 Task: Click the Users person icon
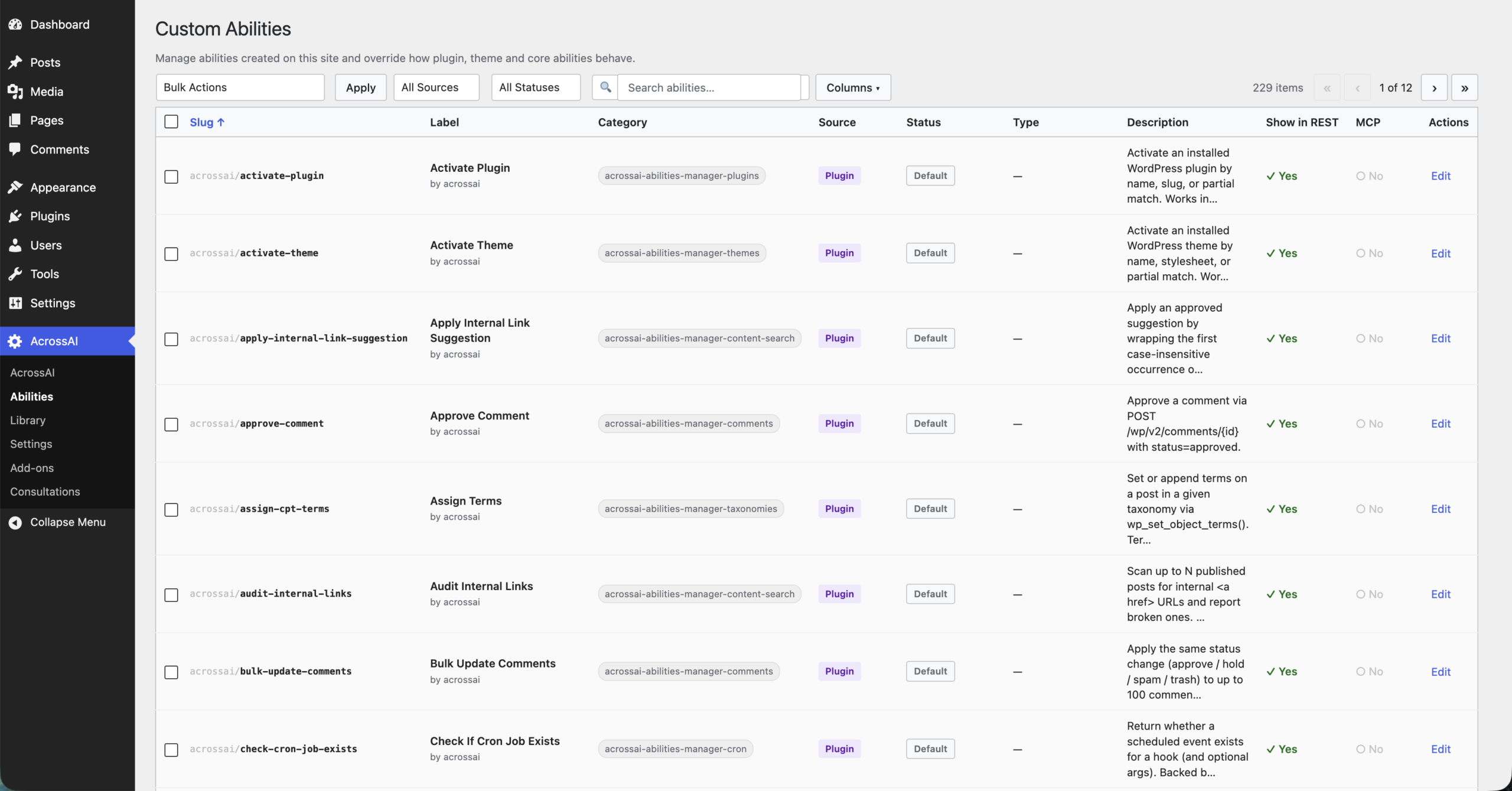coord(15,245)
